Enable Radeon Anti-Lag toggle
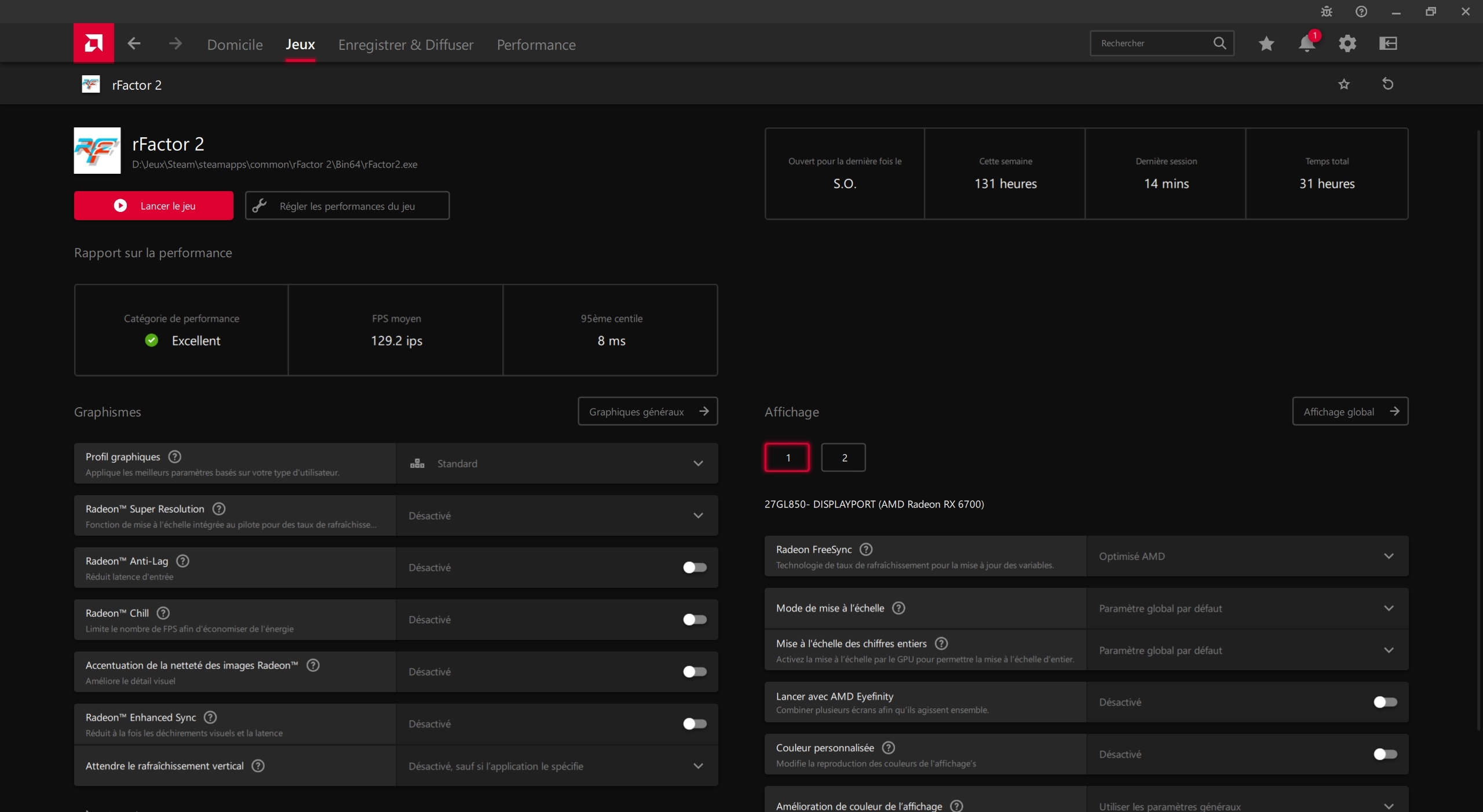Viewport: 1483px width, 812px height. (694, 568)
